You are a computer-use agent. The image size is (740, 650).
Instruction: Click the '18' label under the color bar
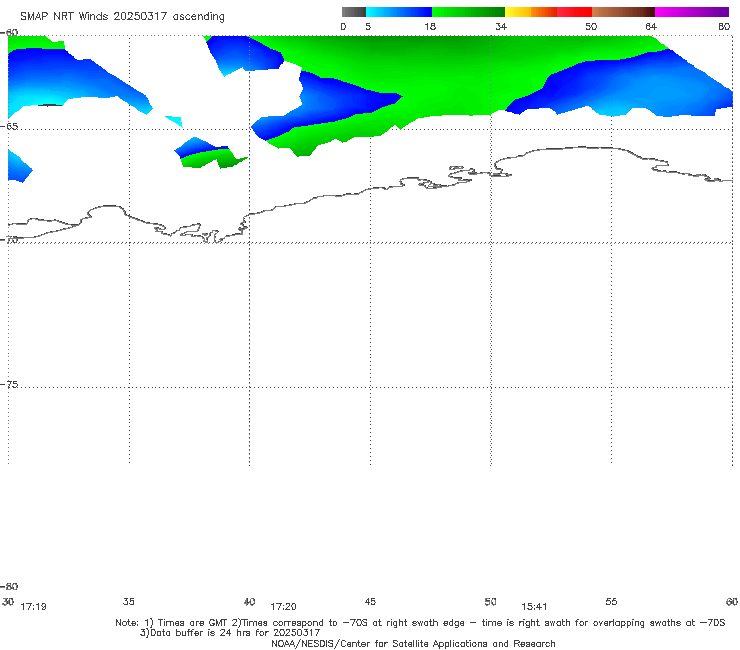[430, 27]
